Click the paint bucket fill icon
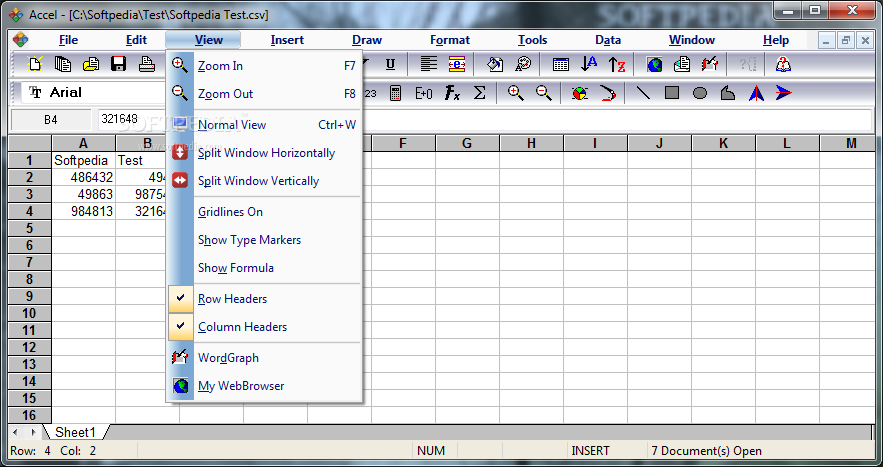The image size is (883, 467). pos(495,64)
